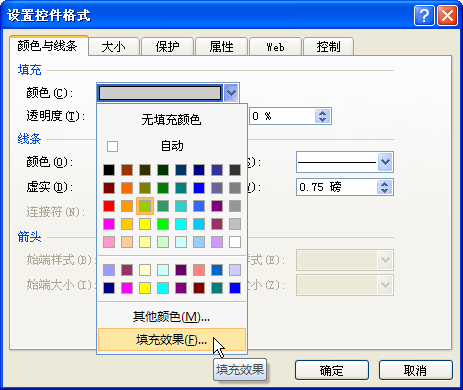Image resolution: width=463 pixels, height=390 pixels.
Task: Open the 控制 tab
Action: pyautogui.click(x=329, y=46)
